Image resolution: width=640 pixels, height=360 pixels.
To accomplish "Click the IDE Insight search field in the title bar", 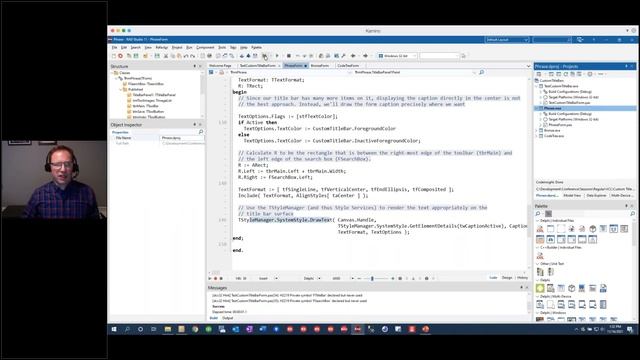I will pos(552,40).
